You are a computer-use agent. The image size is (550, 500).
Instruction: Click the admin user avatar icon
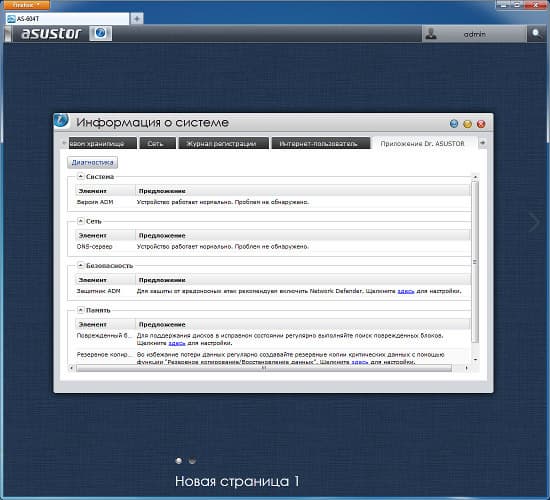pyautogui.click(x=431, y=34)
